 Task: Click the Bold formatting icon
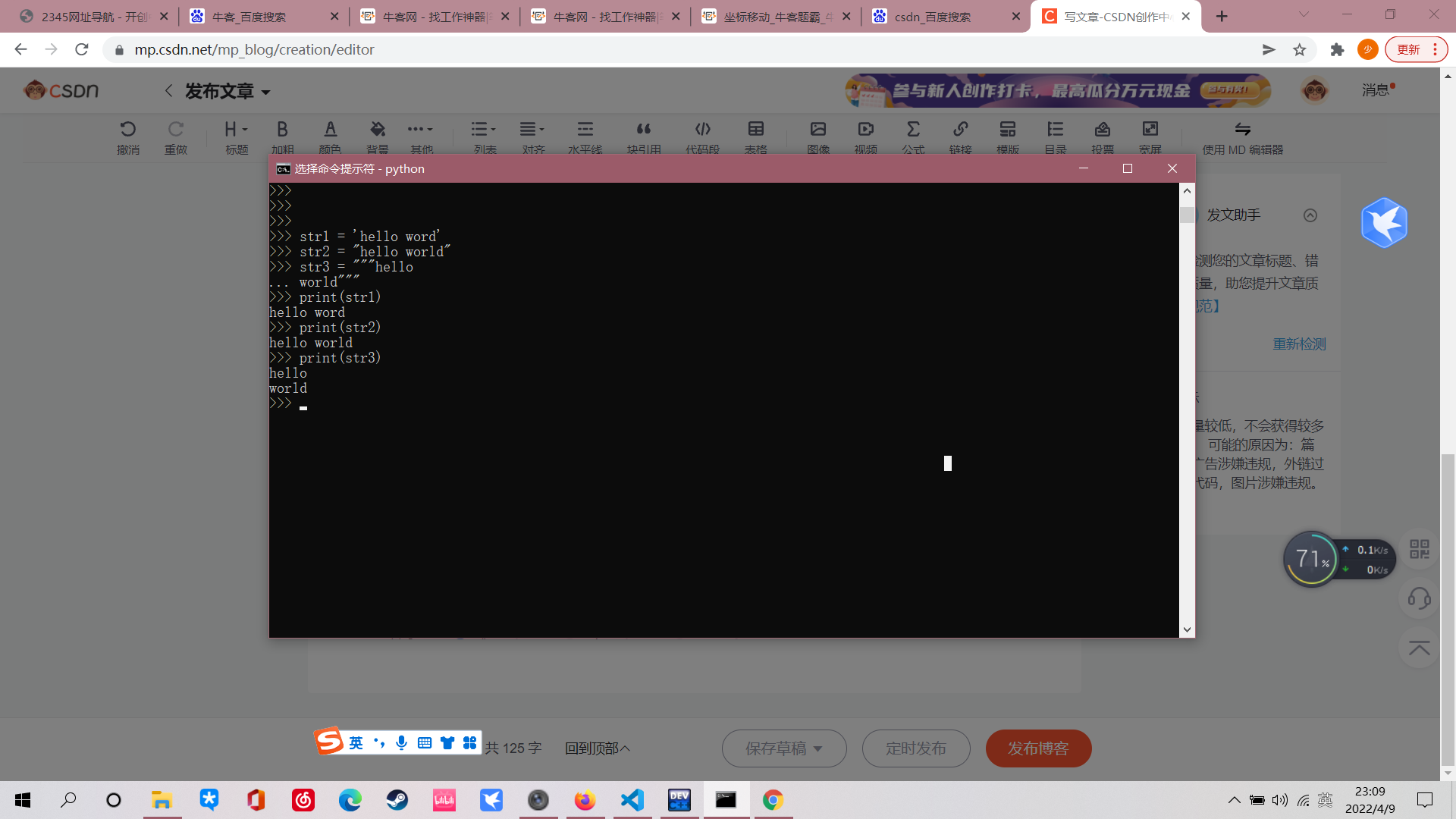pyautogui.click(x=282, y=130)
